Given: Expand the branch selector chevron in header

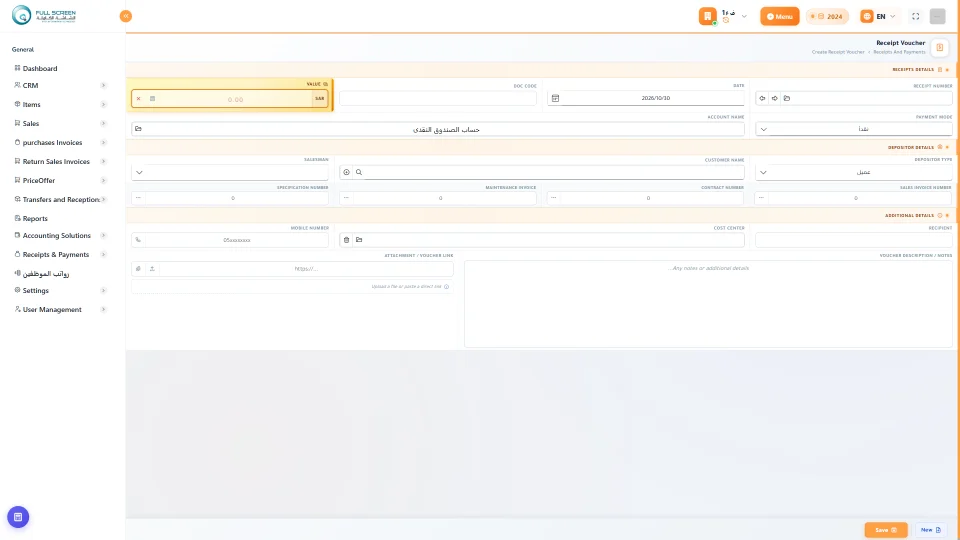Looking at the screenshot, I should coord(744,17).
